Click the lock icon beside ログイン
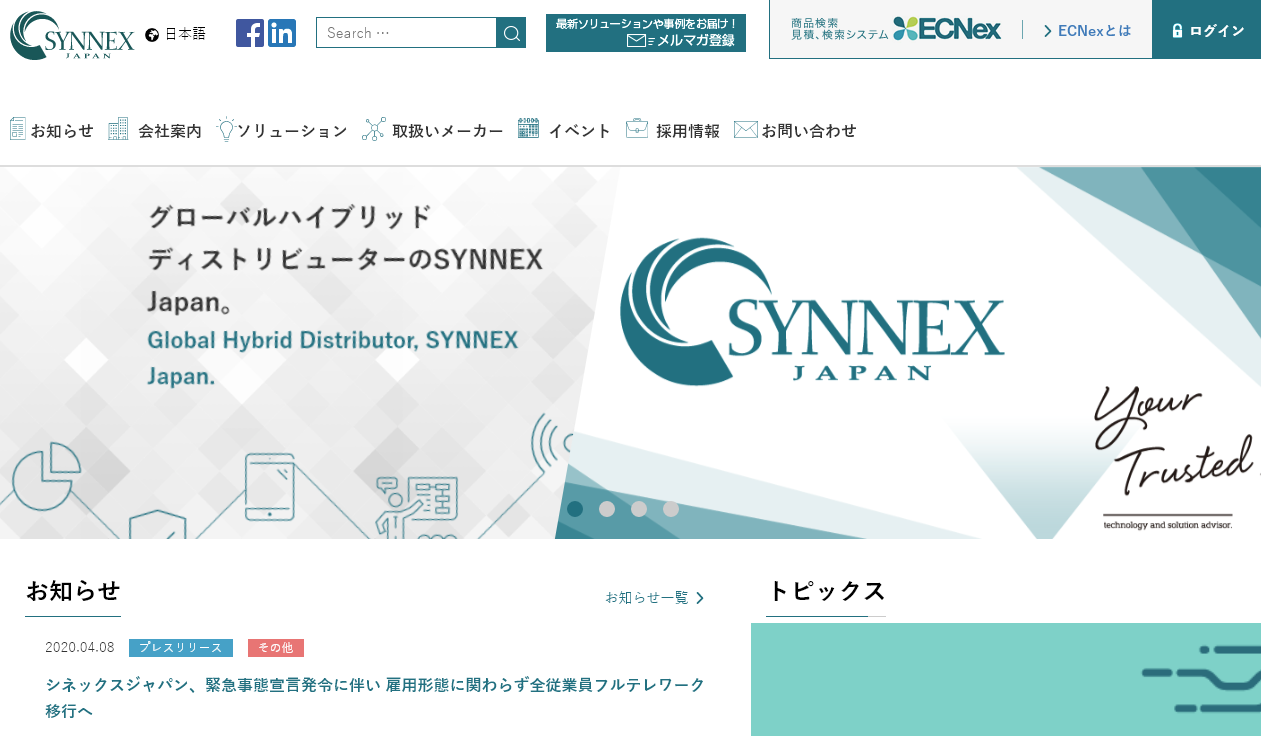Screen dimensions: 1261x736 [1178, 30]
